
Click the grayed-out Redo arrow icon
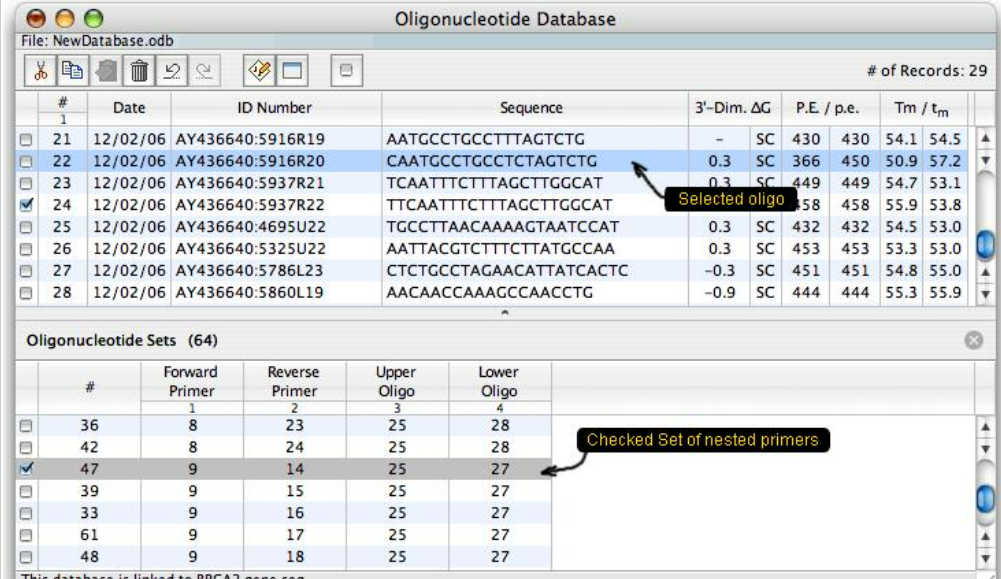pos(204,70)
